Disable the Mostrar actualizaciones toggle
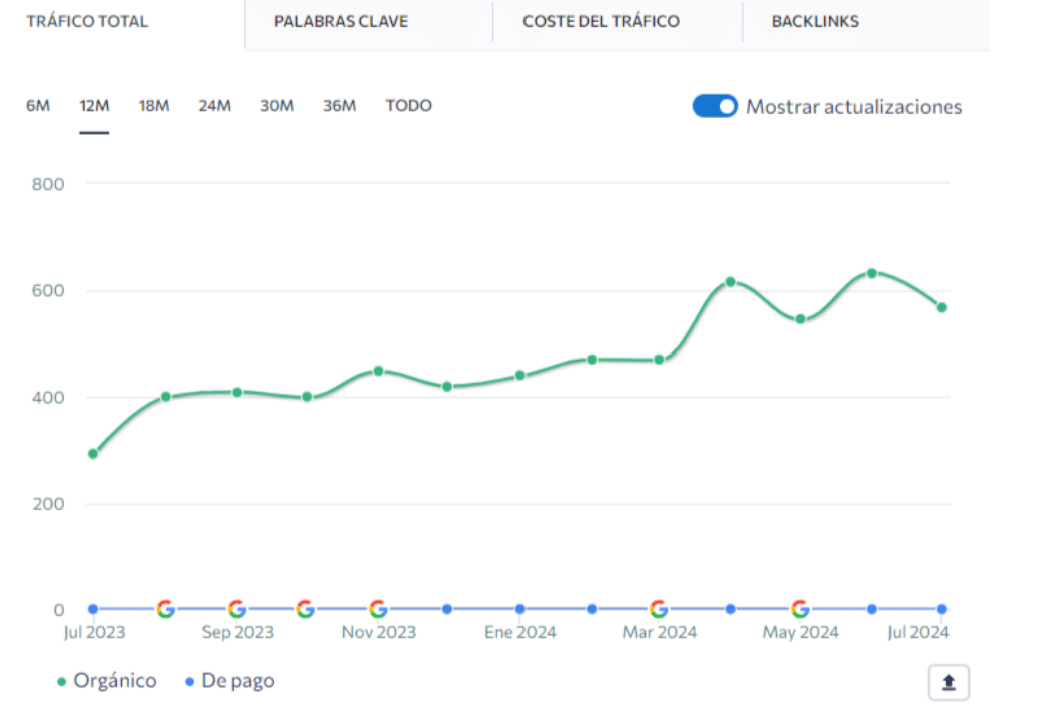This screenshot has height=704, width=1046. [x=715, y=106]
